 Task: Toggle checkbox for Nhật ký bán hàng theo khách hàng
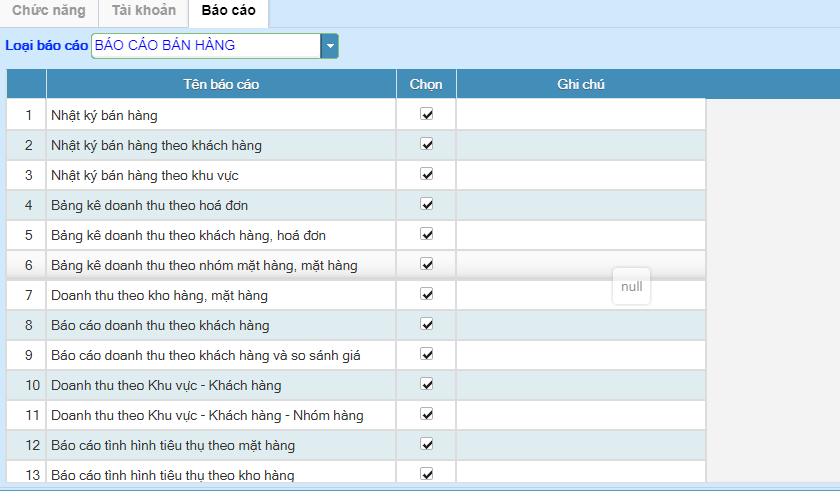427,144
